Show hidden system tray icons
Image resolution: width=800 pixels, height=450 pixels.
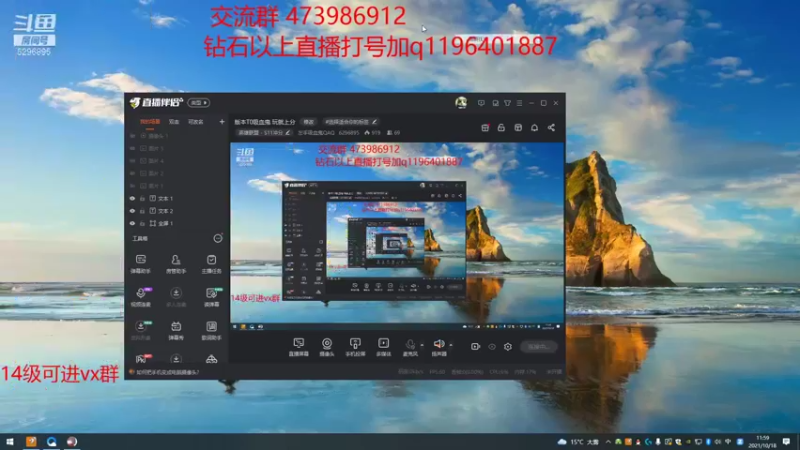point(608,442)
